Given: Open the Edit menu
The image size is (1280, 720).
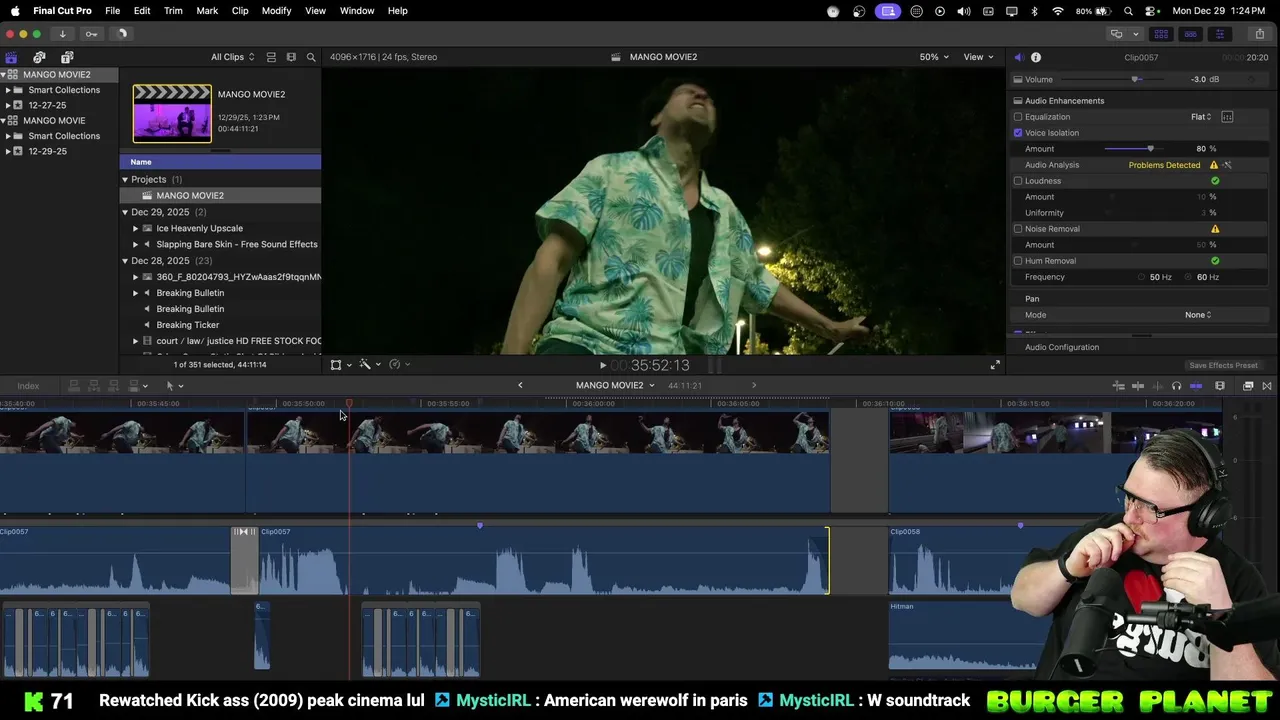Looking at the screenshot, I should coord(142,11).
